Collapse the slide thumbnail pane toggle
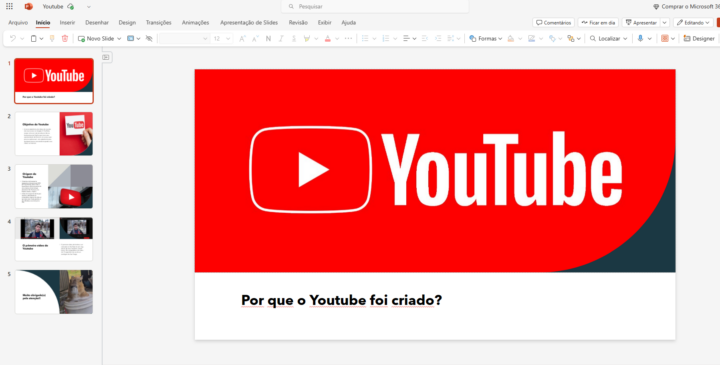The image size is (720, 365). (x=106, y=57)
